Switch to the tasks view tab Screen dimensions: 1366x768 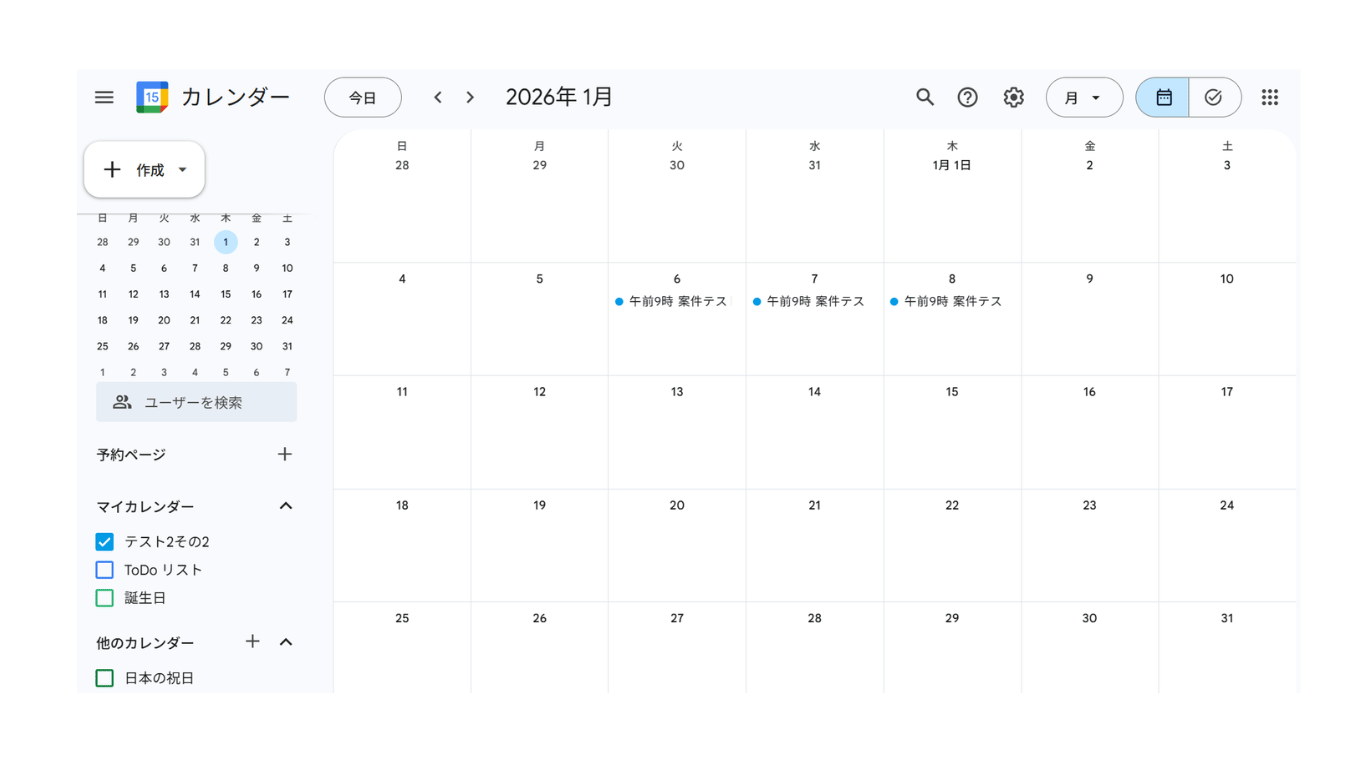point(1214,97)
